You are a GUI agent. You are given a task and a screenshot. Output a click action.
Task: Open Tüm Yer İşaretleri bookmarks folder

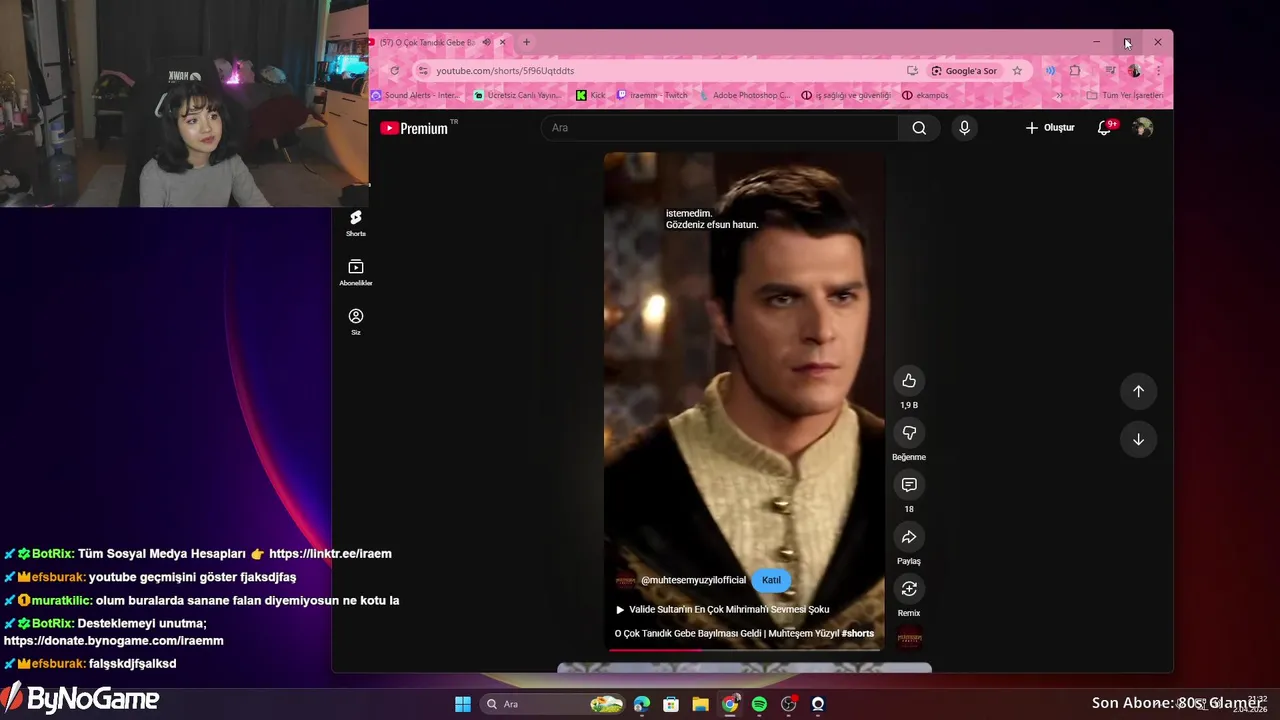point(1126,95)
